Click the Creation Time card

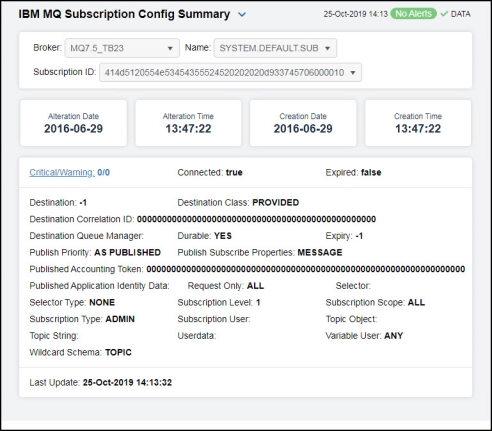pos(418,123)
